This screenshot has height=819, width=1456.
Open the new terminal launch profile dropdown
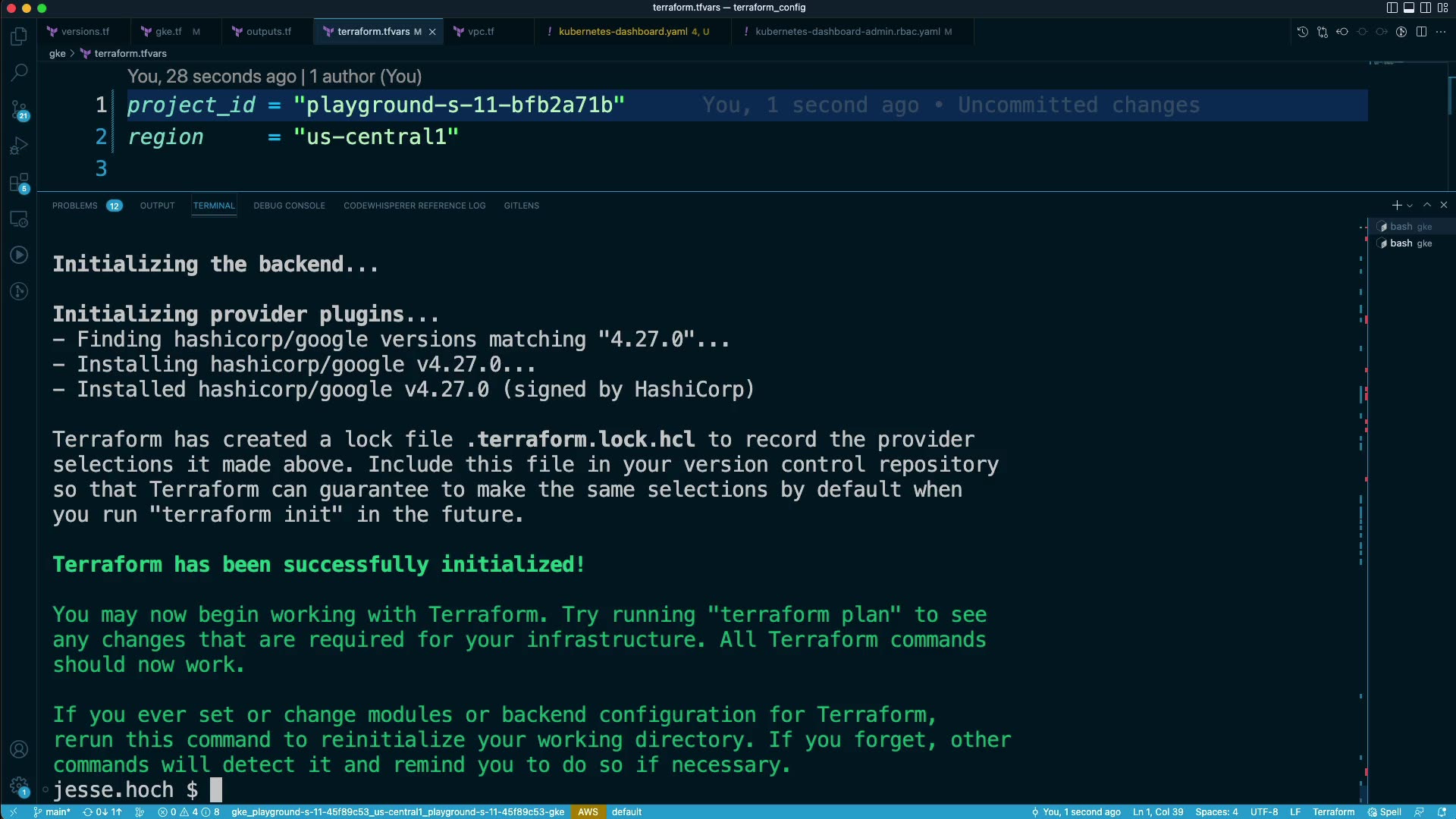click(x=1410, y=206)
